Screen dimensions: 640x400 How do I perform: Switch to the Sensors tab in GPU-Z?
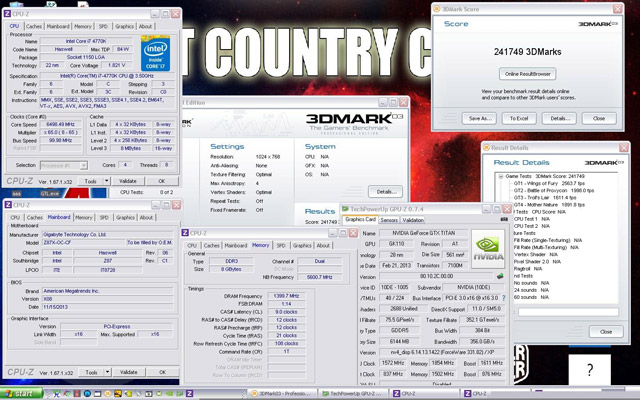[389, 220]
